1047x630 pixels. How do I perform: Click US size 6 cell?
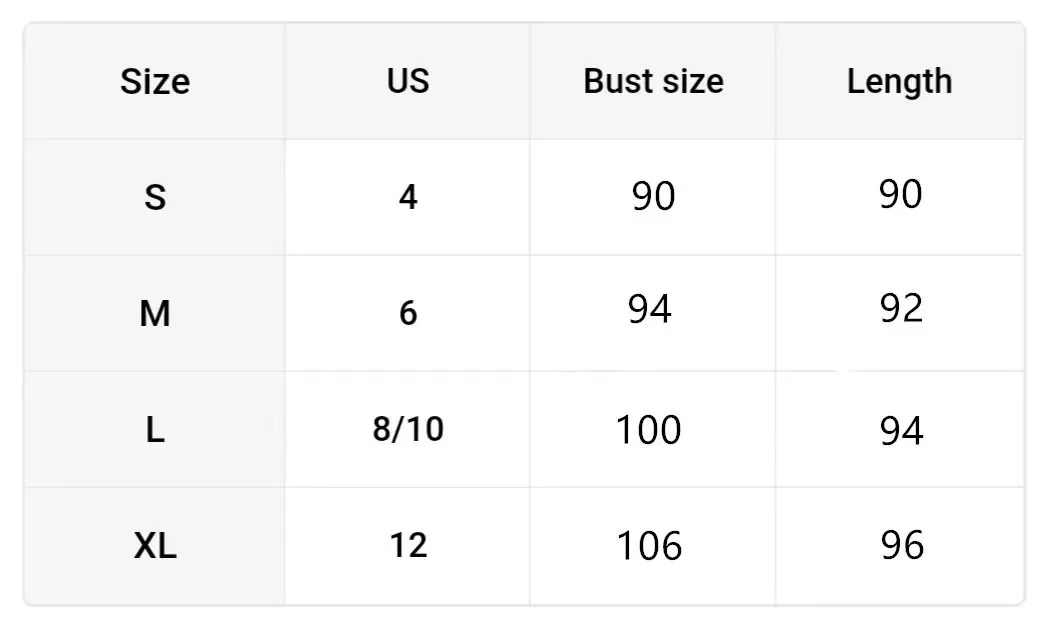click(408, 314)
